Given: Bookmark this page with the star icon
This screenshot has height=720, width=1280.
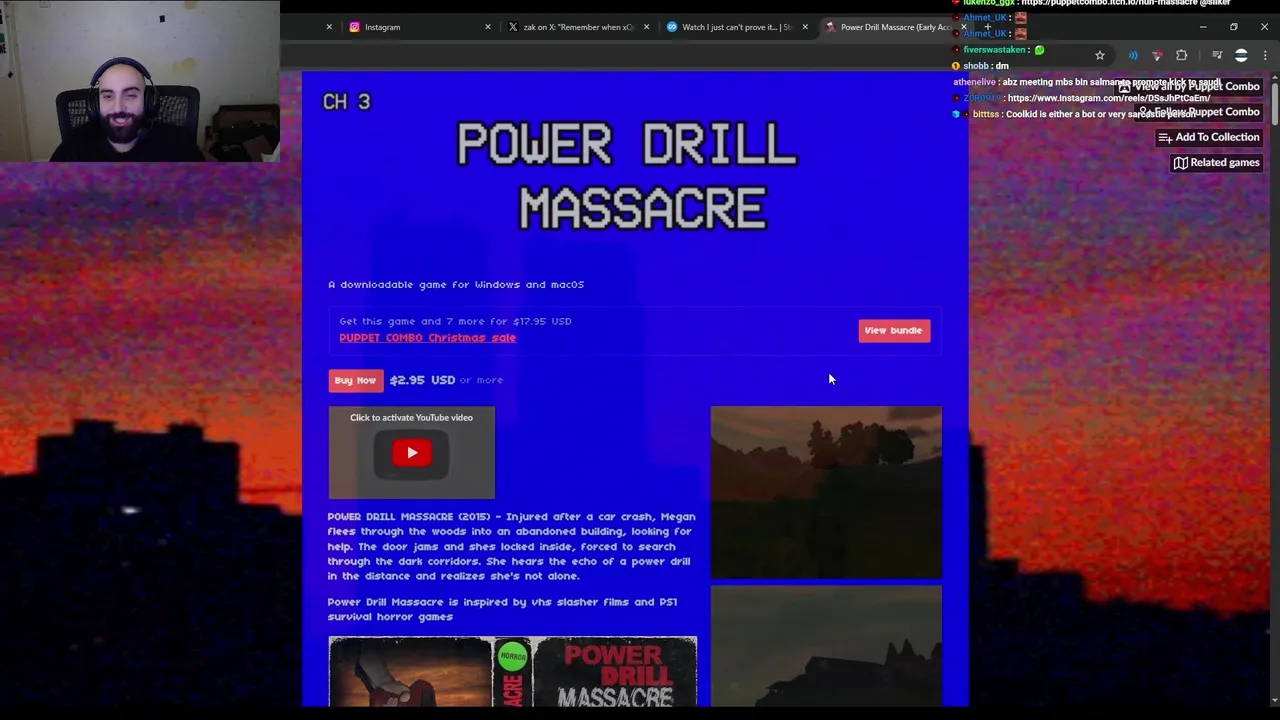Looking at the screenshot, I should tap(1100, 55).
